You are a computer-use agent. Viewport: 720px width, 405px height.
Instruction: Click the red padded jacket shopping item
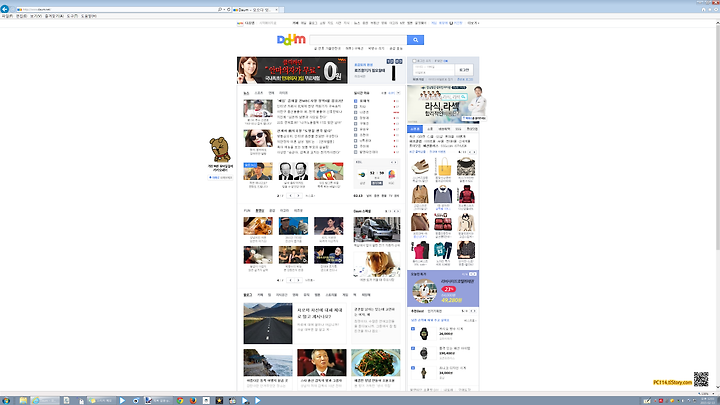coord(466,194)
